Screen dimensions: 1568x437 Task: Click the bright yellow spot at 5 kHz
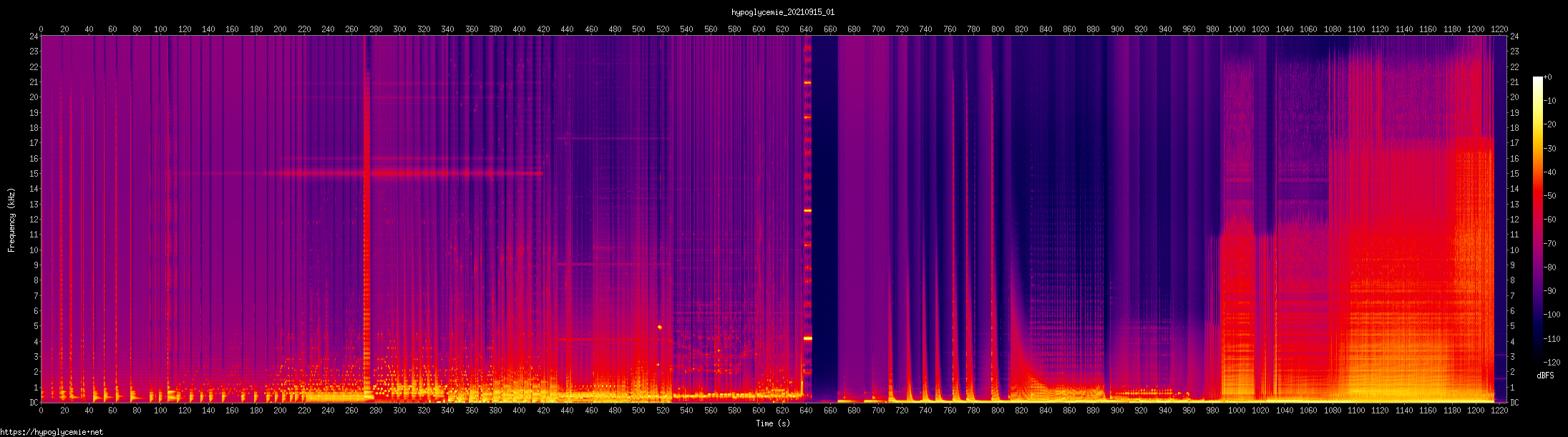tap(659, 327)
